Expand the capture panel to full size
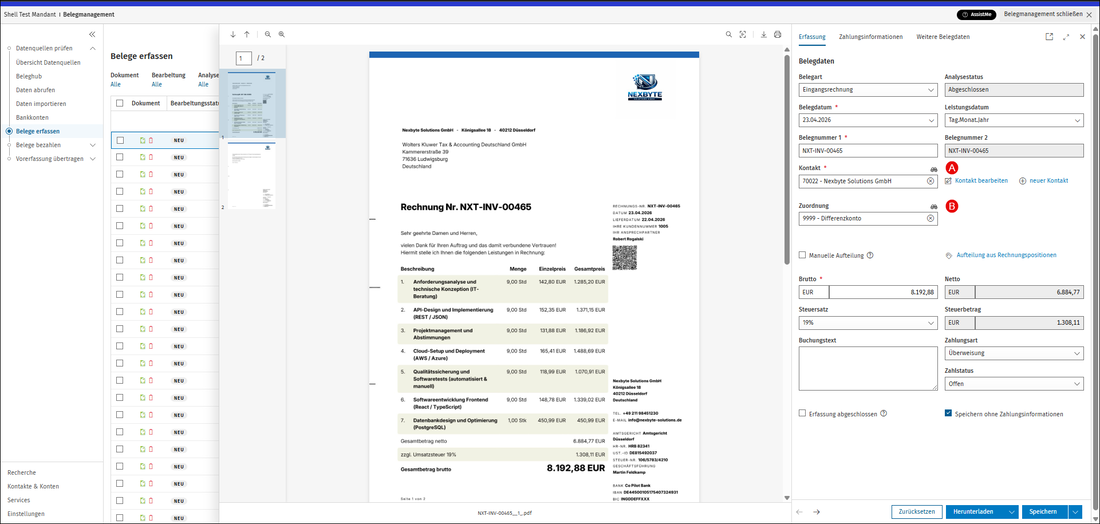The width and height of the screenshot is (1100, 524). [1066, 36]
